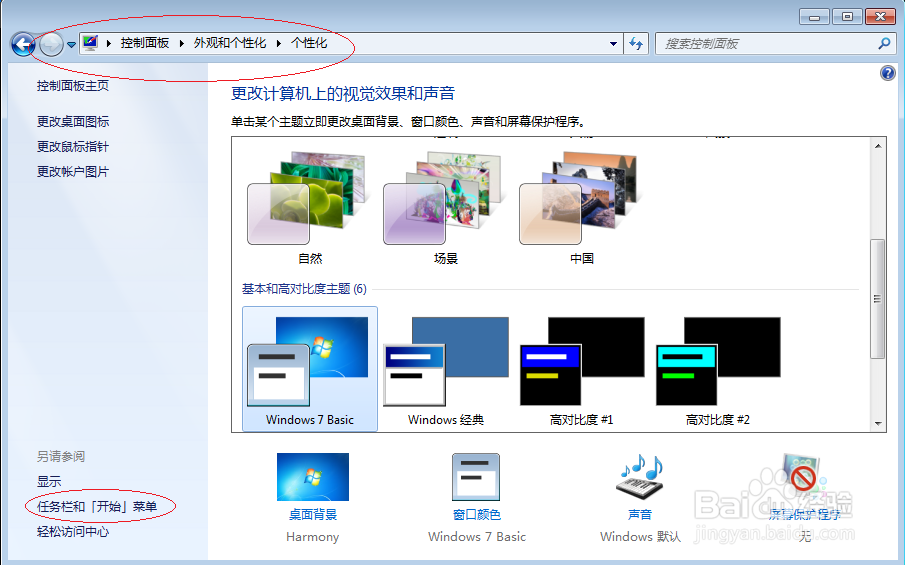Open 屏幕保护程序 icon

coord(803,477)
